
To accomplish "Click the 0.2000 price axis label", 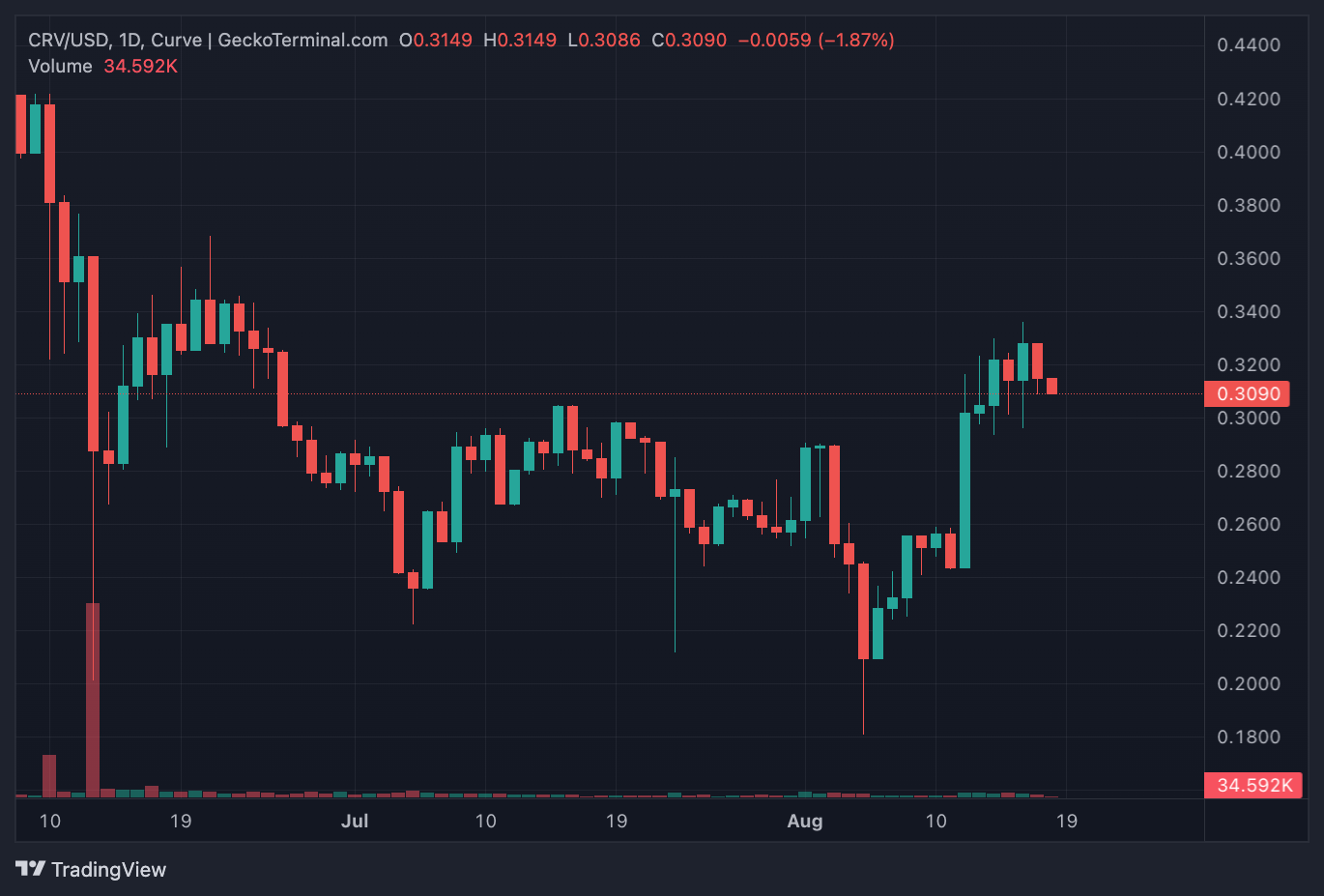I will (1249, 683).
